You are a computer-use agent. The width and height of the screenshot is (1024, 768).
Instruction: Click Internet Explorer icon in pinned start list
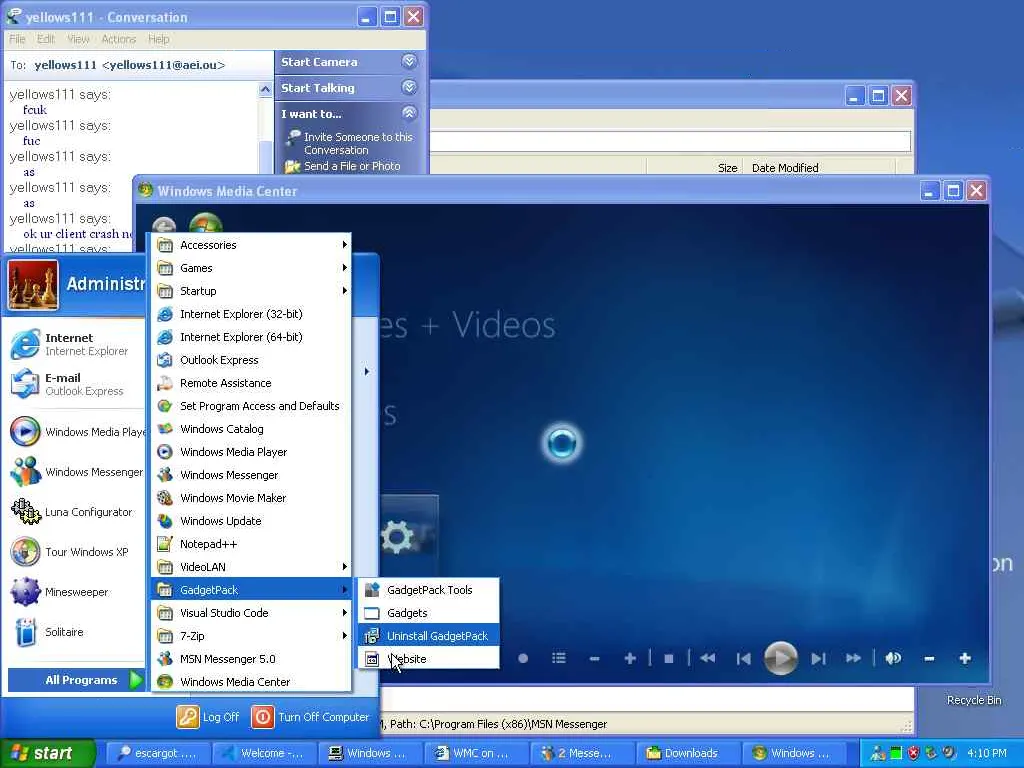click(25, 344)
